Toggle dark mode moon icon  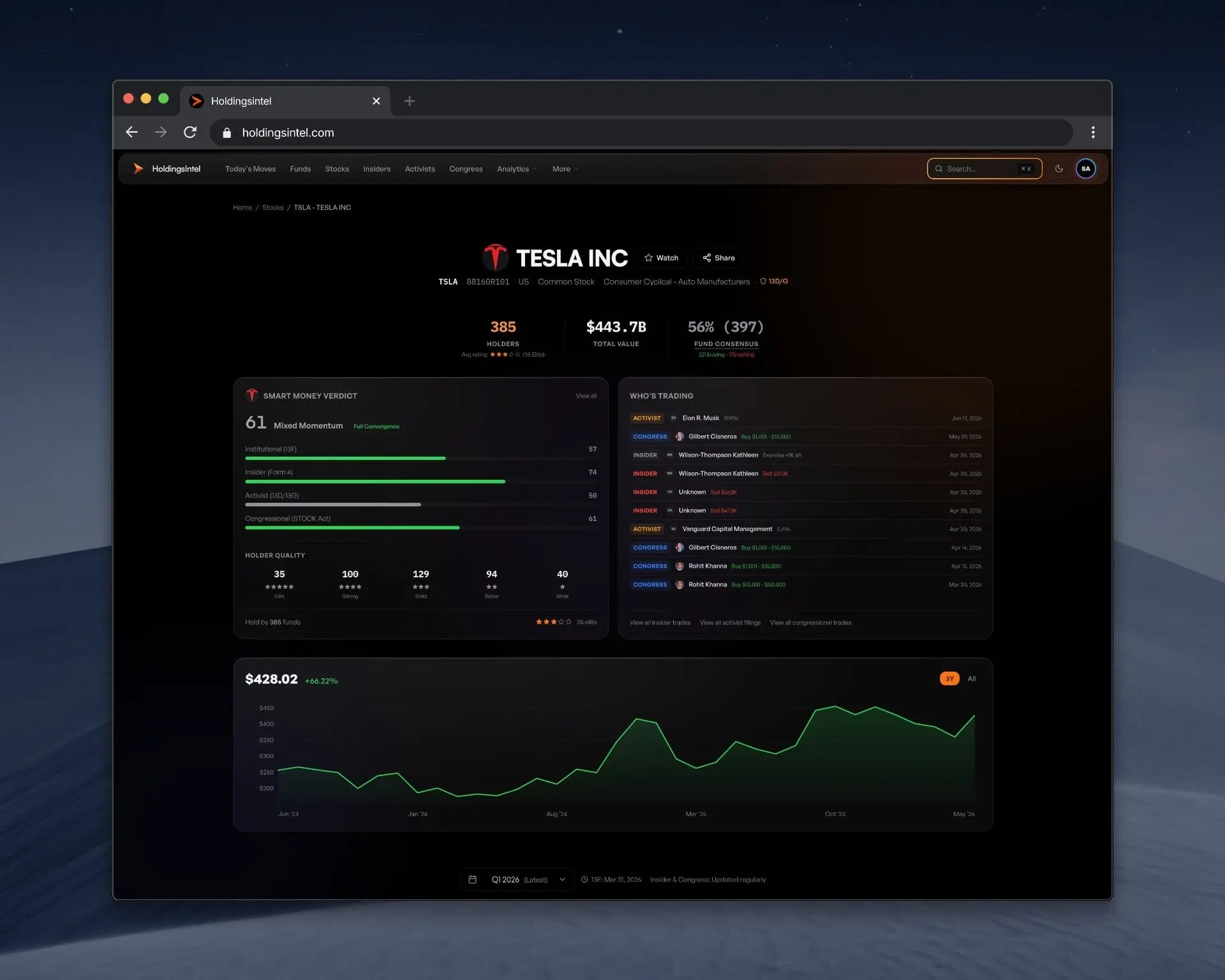(x=1059, y=168)
